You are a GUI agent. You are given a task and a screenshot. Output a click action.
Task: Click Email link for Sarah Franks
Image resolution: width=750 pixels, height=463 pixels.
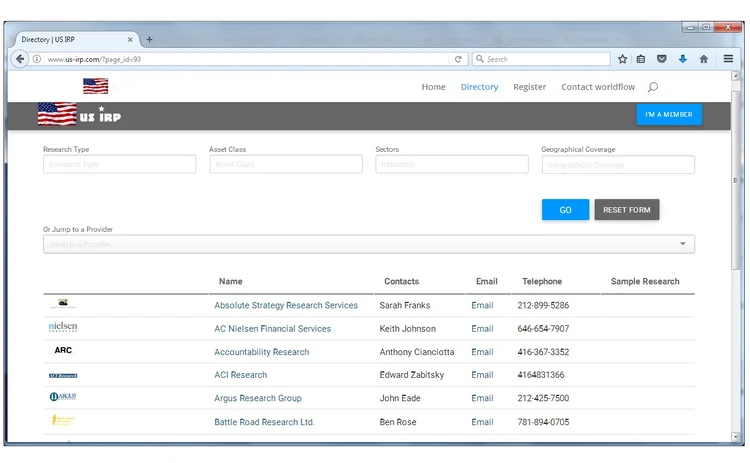[x=482, y=305]
